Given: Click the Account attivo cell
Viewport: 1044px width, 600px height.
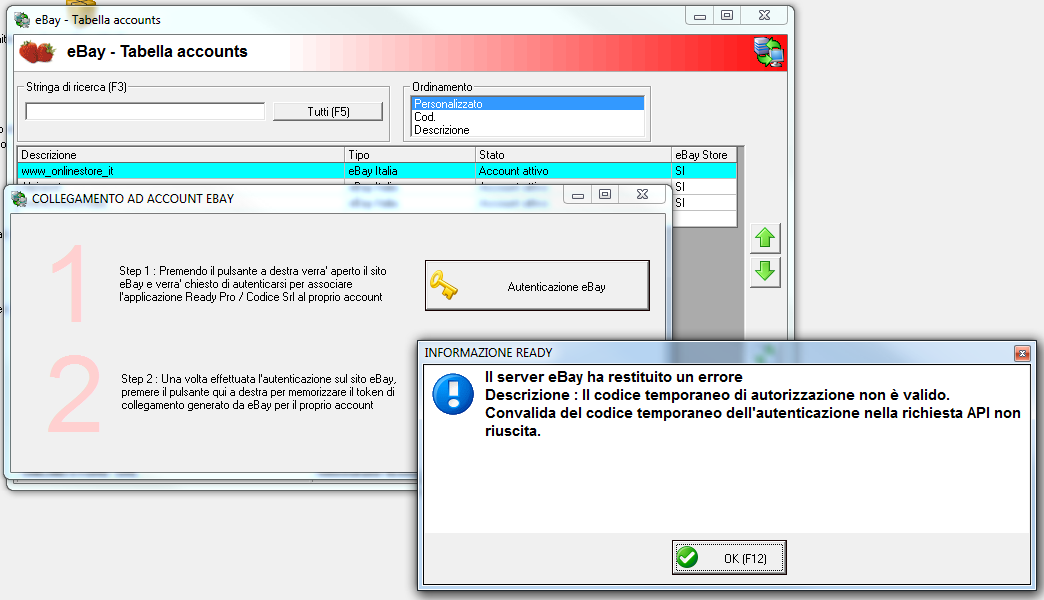Looking at the screenshot, I should pyautogui.click(x=573, y=171).
